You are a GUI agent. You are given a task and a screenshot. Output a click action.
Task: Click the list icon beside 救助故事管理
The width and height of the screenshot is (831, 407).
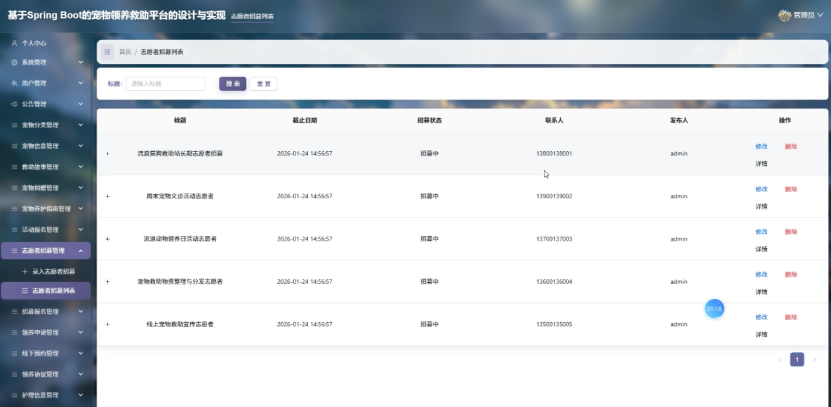(14, 167)
